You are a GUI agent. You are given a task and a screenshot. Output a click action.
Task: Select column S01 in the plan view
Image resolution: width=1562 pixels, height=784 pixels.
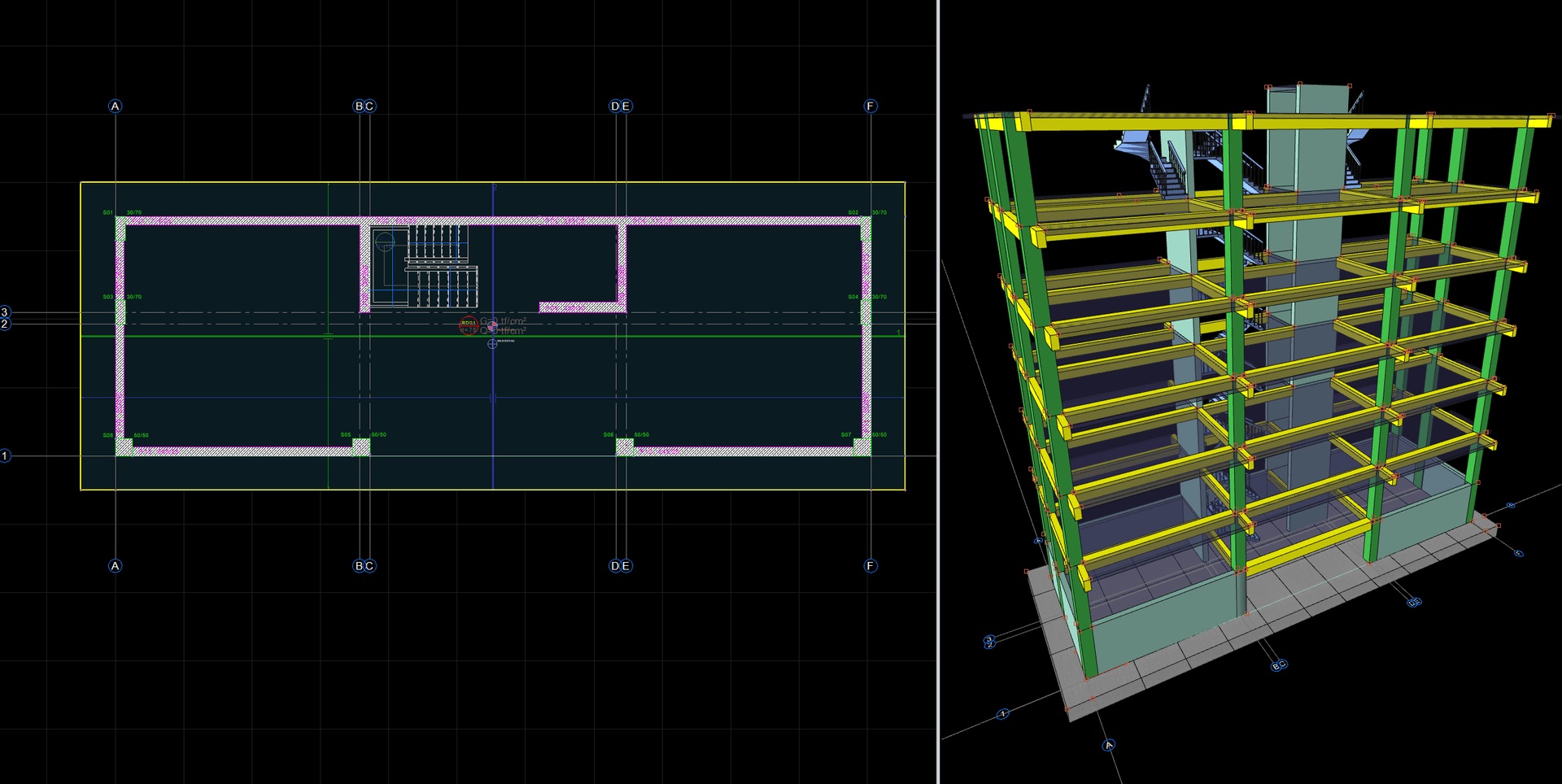tap(120, 229)
